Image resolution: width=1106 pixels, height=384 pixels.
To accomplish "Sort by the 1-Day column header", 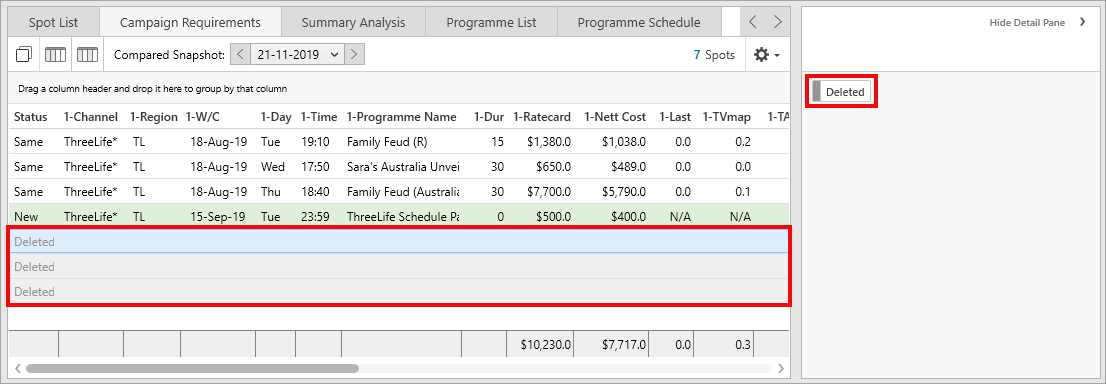I will [x=277, y=116].
